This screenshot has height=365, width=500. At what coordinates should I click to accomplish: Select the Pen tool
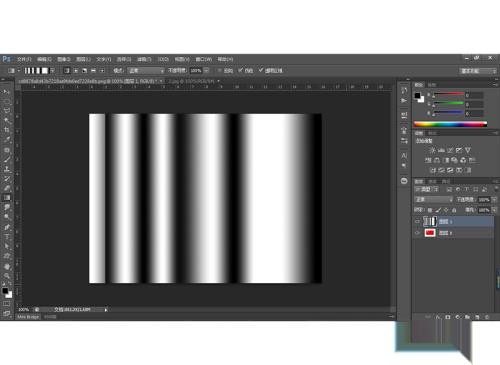[x=6, y=227]
